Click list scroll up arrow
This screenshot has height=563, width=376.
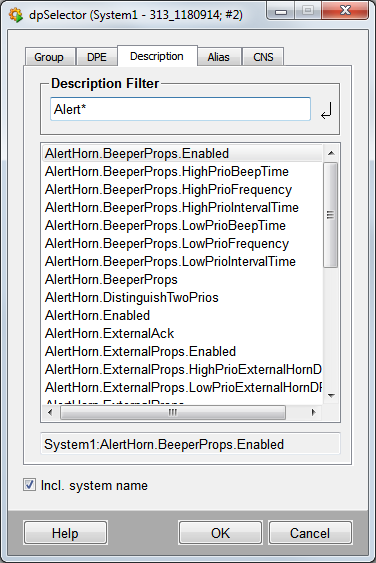[x=331, y=153]
